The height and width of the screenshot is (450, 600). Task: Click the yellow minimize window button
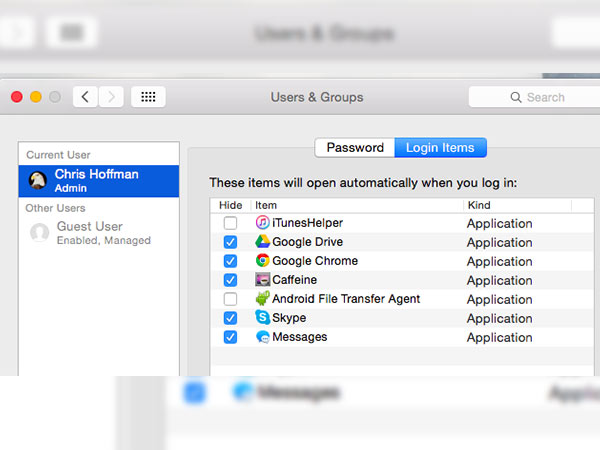[x=36, y=97]
